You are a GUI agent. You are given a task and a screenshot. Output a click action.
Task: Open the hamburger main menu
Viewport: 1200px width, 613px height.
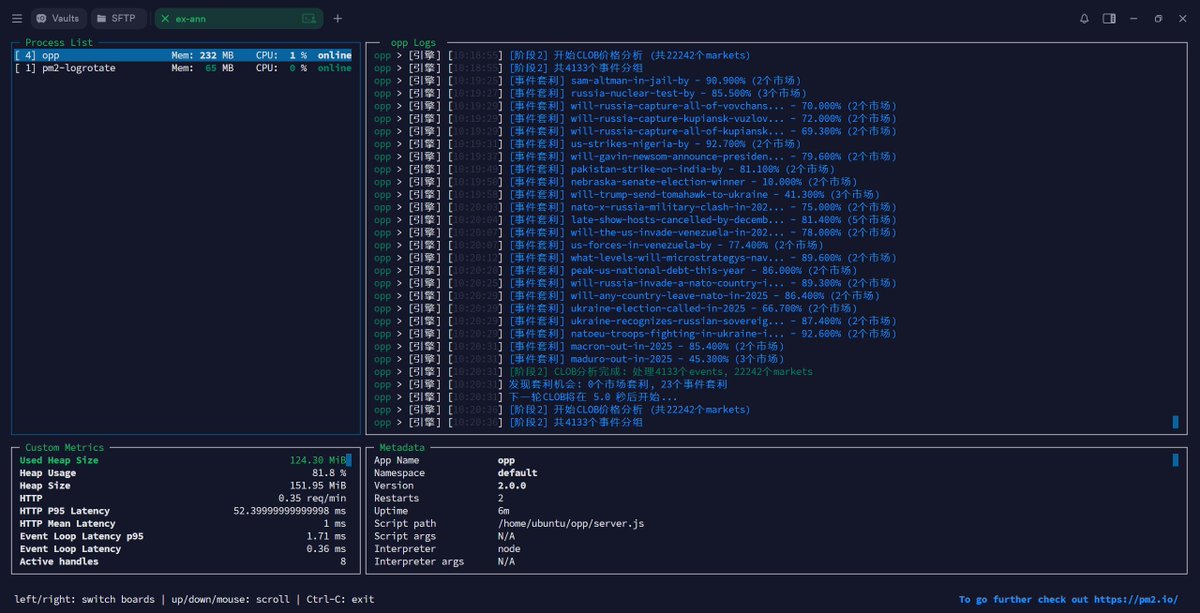coord(17,18)
